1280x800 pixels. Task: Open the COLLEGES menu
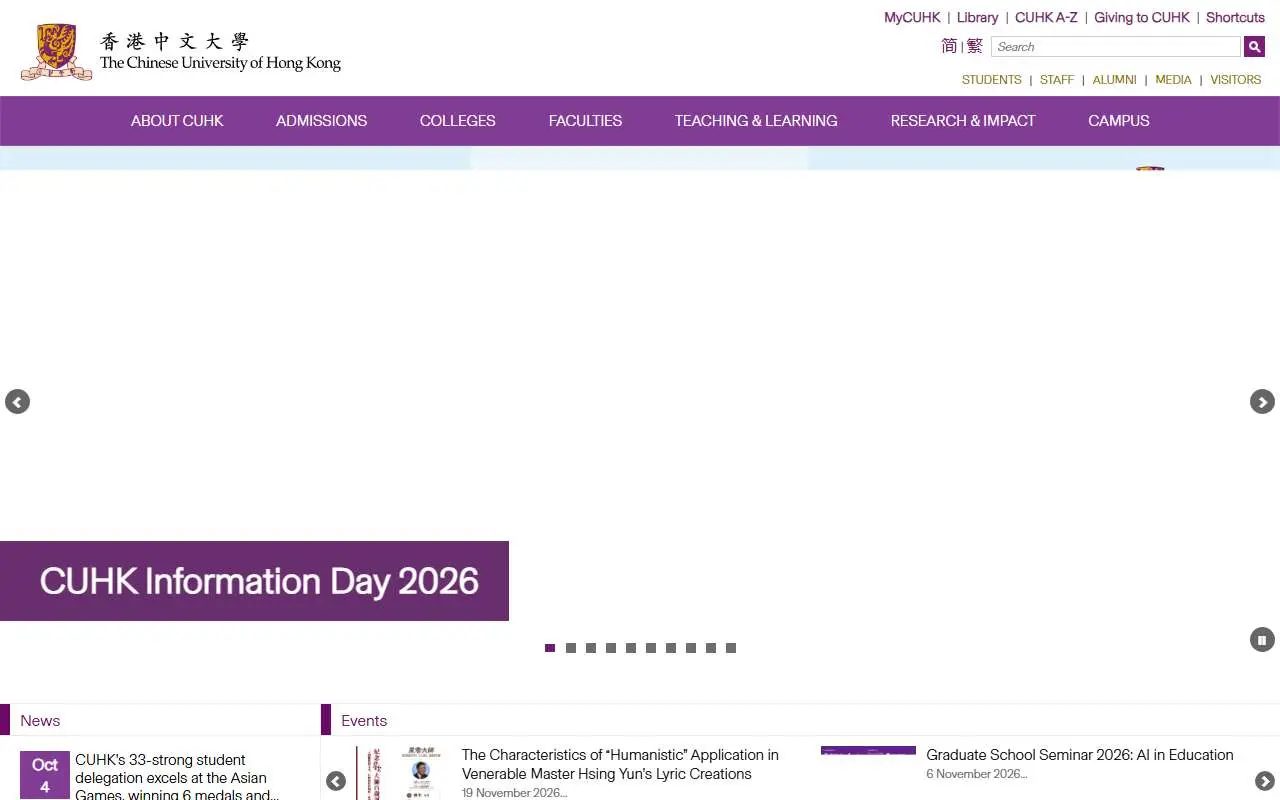click(457, 121)
